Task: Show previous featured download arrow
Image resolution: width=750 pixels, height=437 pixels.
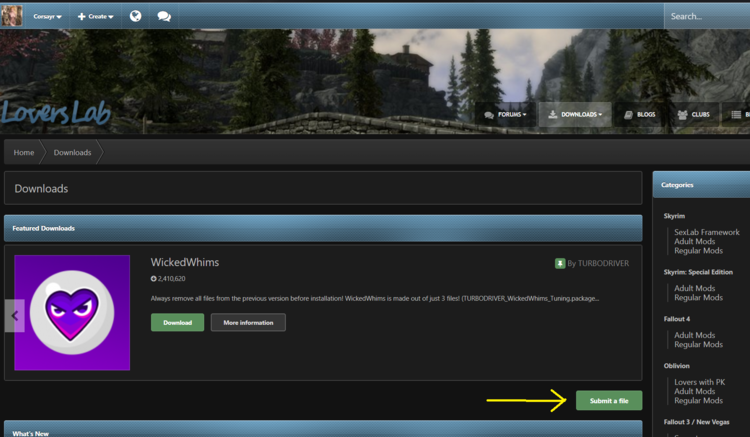Action: click(x=14, y=316)
